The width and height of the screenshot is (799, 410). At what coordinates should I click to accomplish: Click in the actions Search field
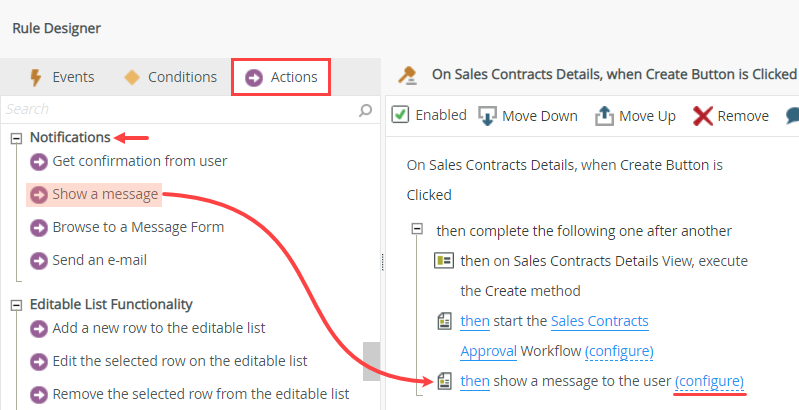(x=180, y=109)
